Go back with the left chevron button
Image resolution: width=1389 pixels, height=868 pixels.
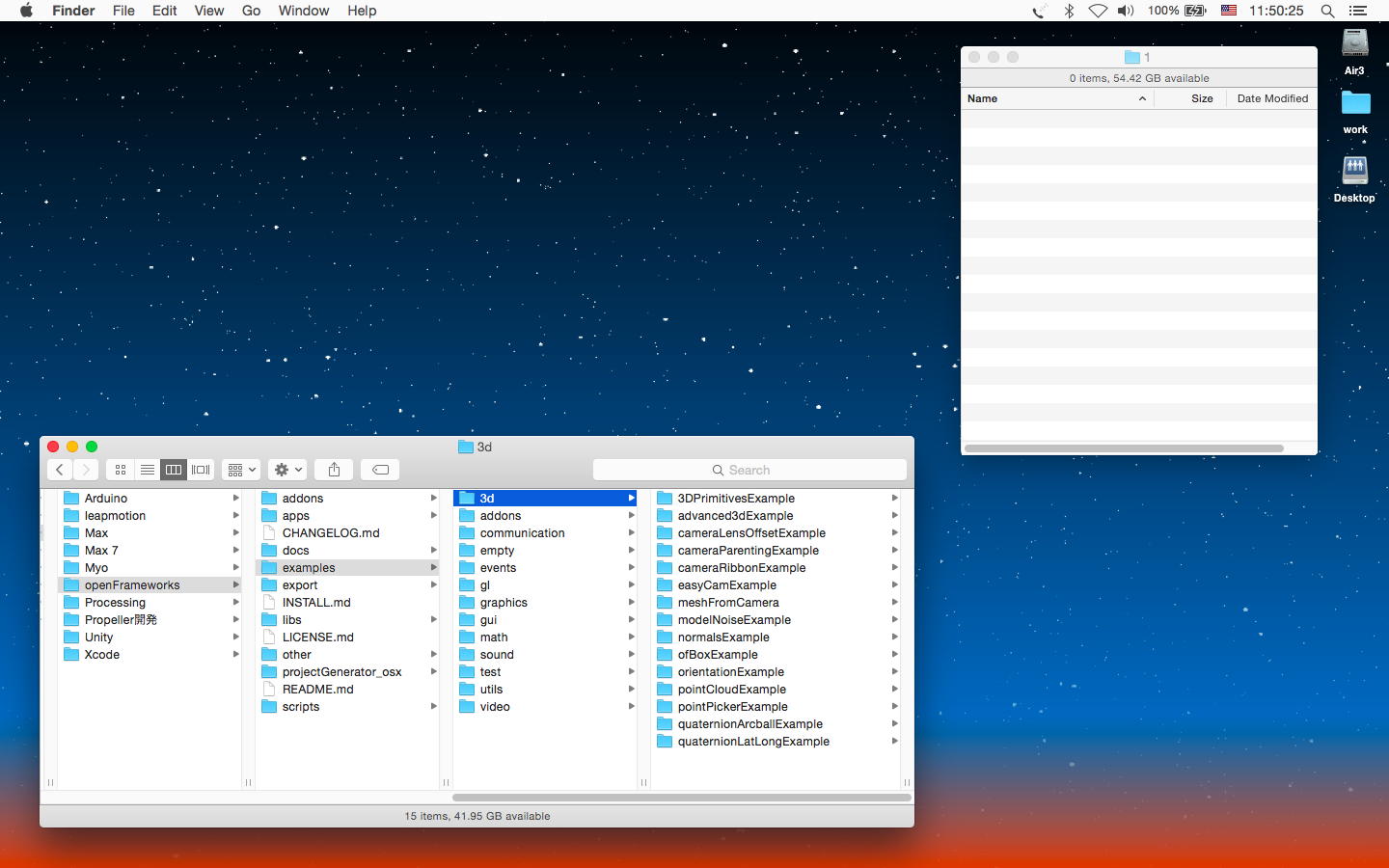[60, 470]
